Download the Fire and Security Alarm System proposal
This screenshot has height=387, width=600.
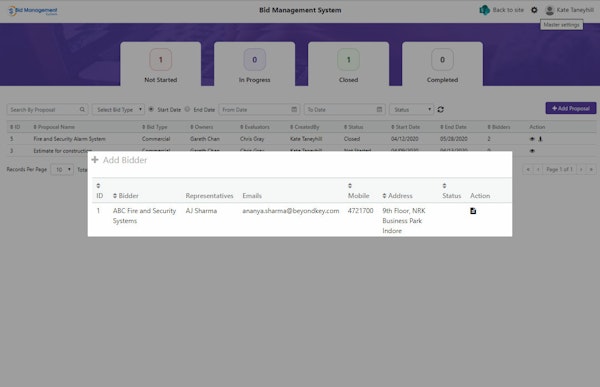point(540,139)
